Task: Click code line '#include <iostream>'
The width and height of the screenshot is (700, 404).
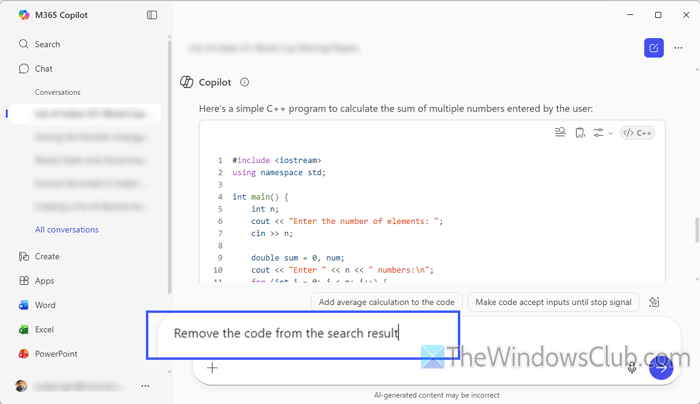Action: point(276,160)
